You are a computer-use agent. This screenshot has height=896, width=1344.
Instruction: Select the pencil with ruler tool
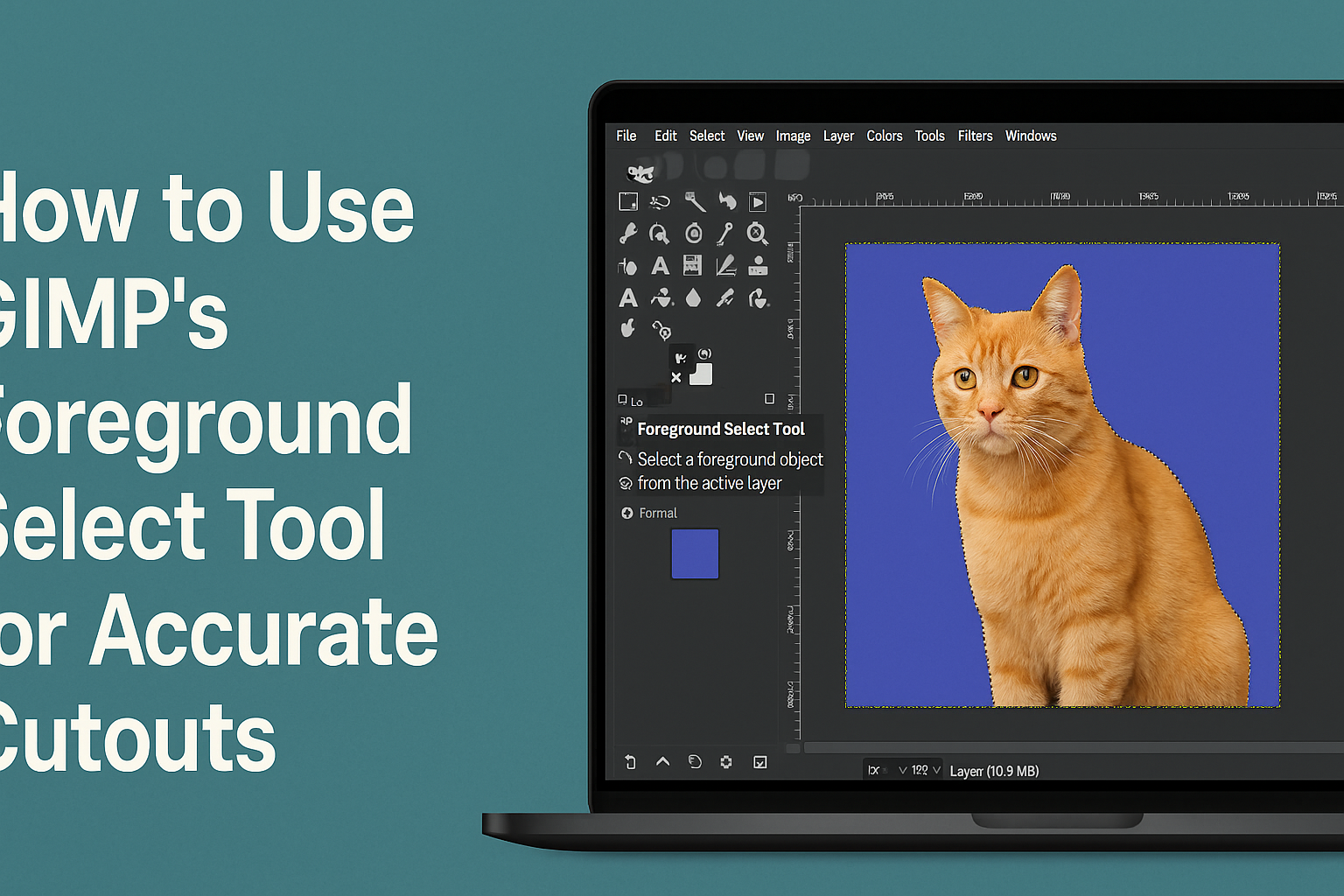(725, 265)
